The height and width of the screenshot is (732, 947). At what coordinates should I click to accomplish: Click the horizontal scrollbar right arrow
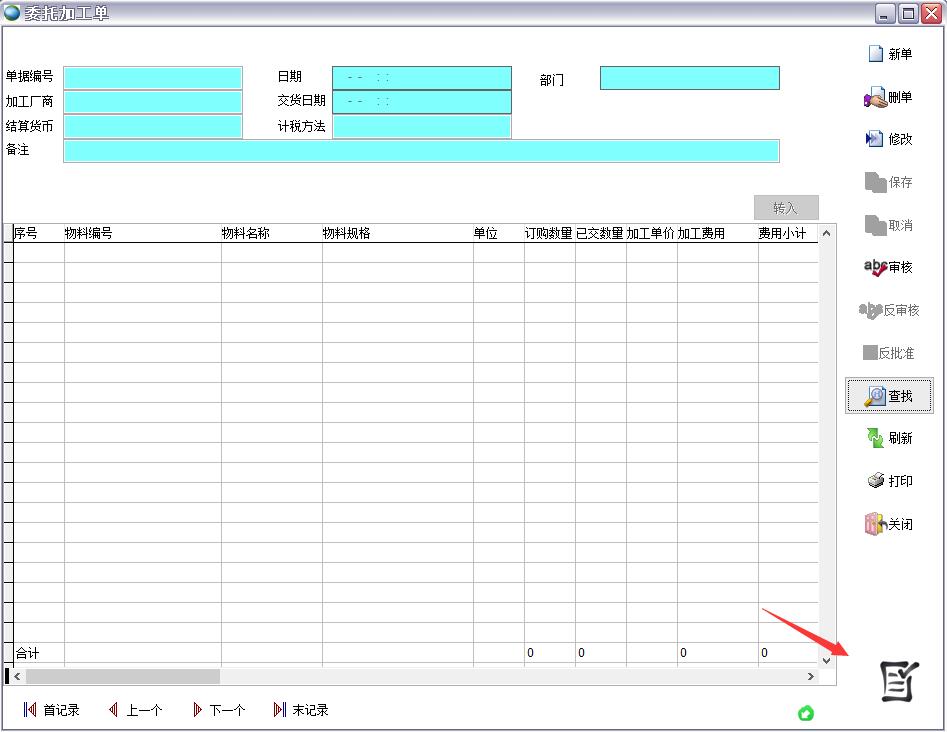pyautogui.click(x=810, y=677)
